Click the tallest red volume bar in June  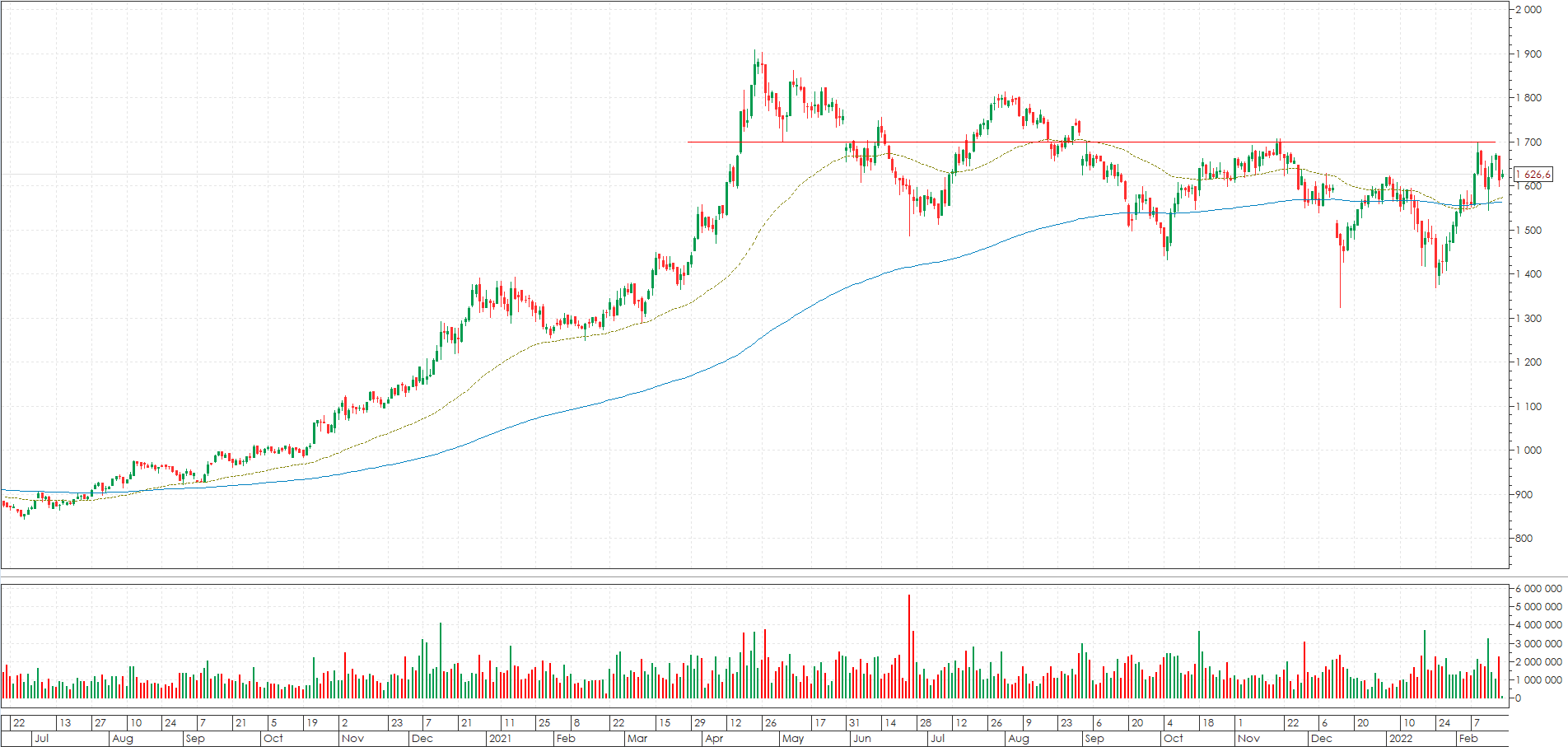click(909, 647)
